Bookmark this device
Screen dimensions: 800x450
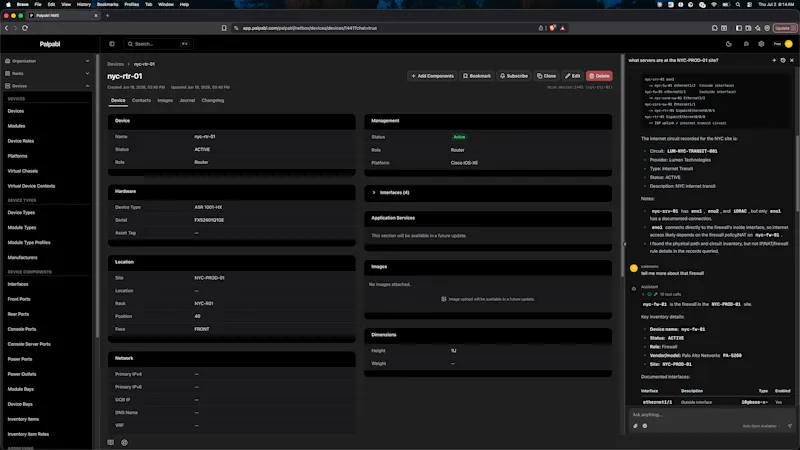point(477,76)
